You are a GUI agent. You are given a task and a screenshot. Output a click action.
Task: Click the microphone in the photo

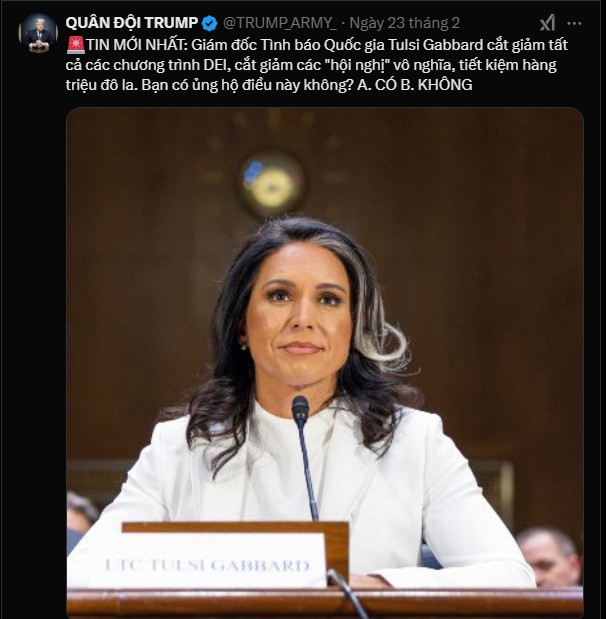coord(305,457)
